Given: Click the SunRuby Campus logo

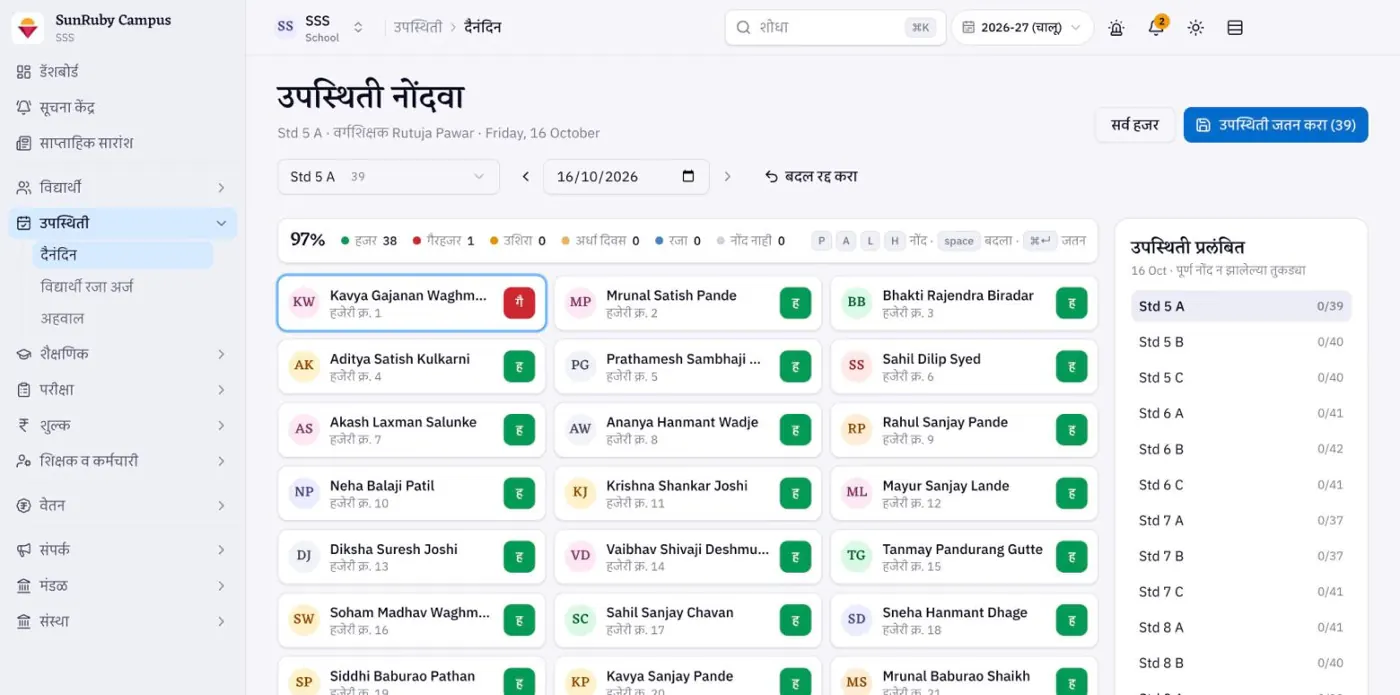Looking at the screenshot, I should (x=28, y=28).
